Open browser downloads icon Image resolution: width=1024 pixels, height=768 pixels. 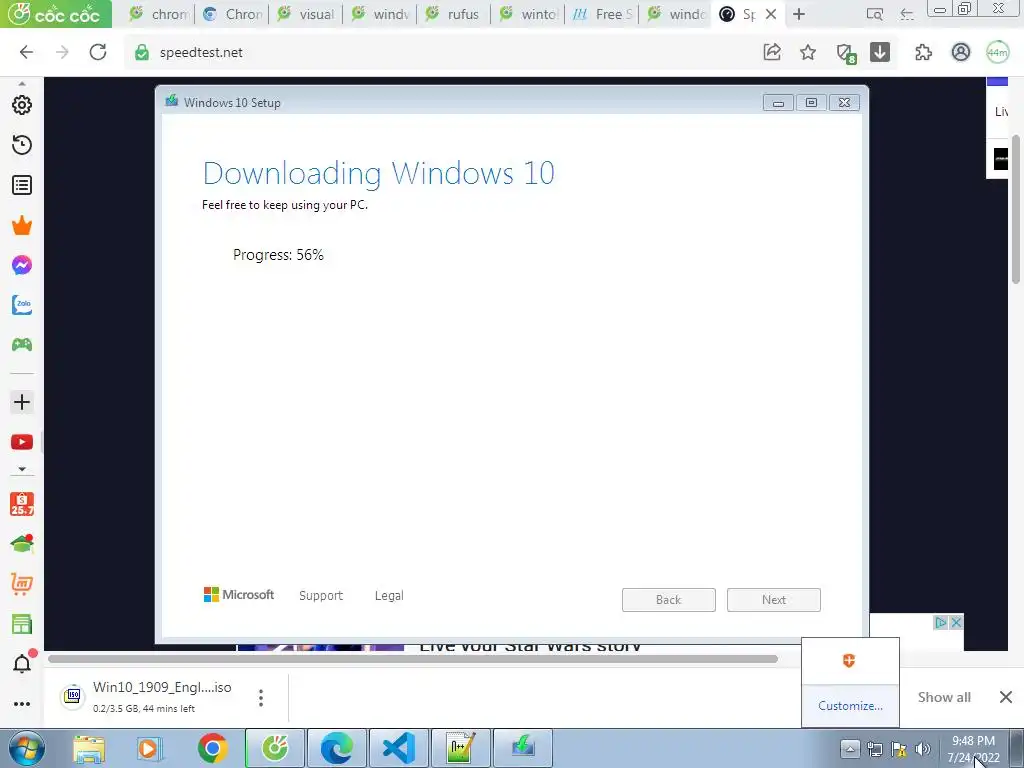pos(880,52)
